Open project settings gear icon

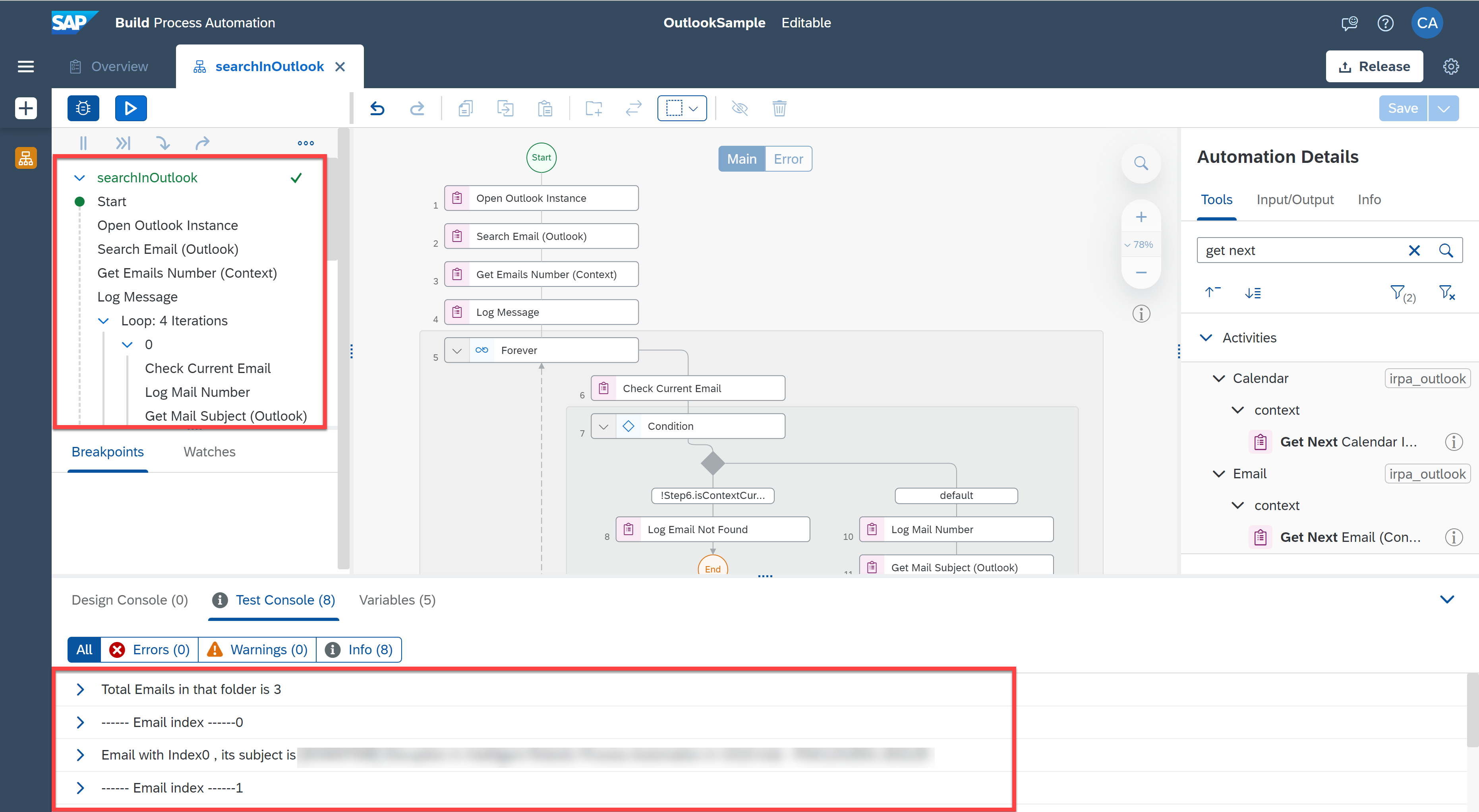(1451, 67)
